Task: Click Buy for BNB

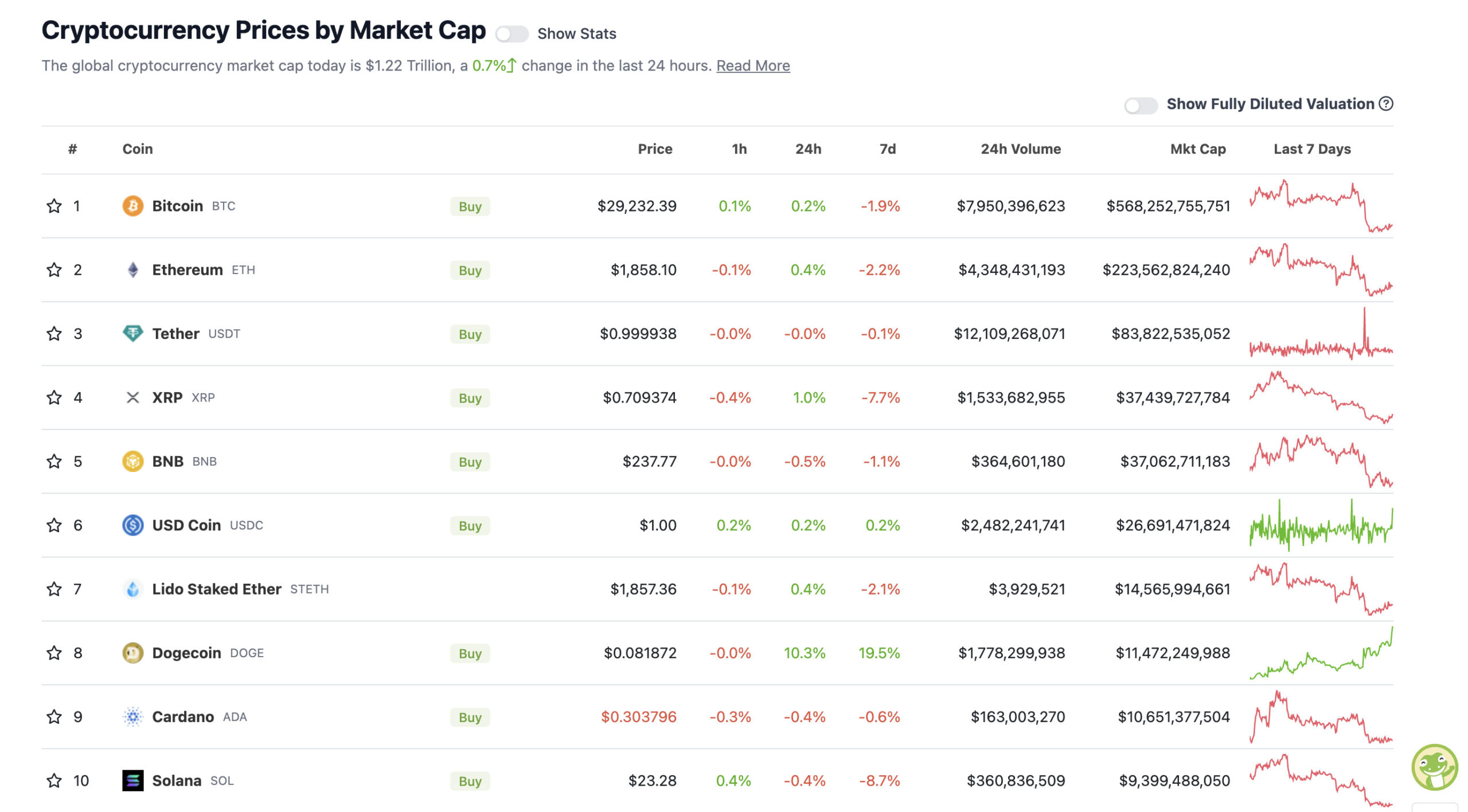Action: [470, 462]
